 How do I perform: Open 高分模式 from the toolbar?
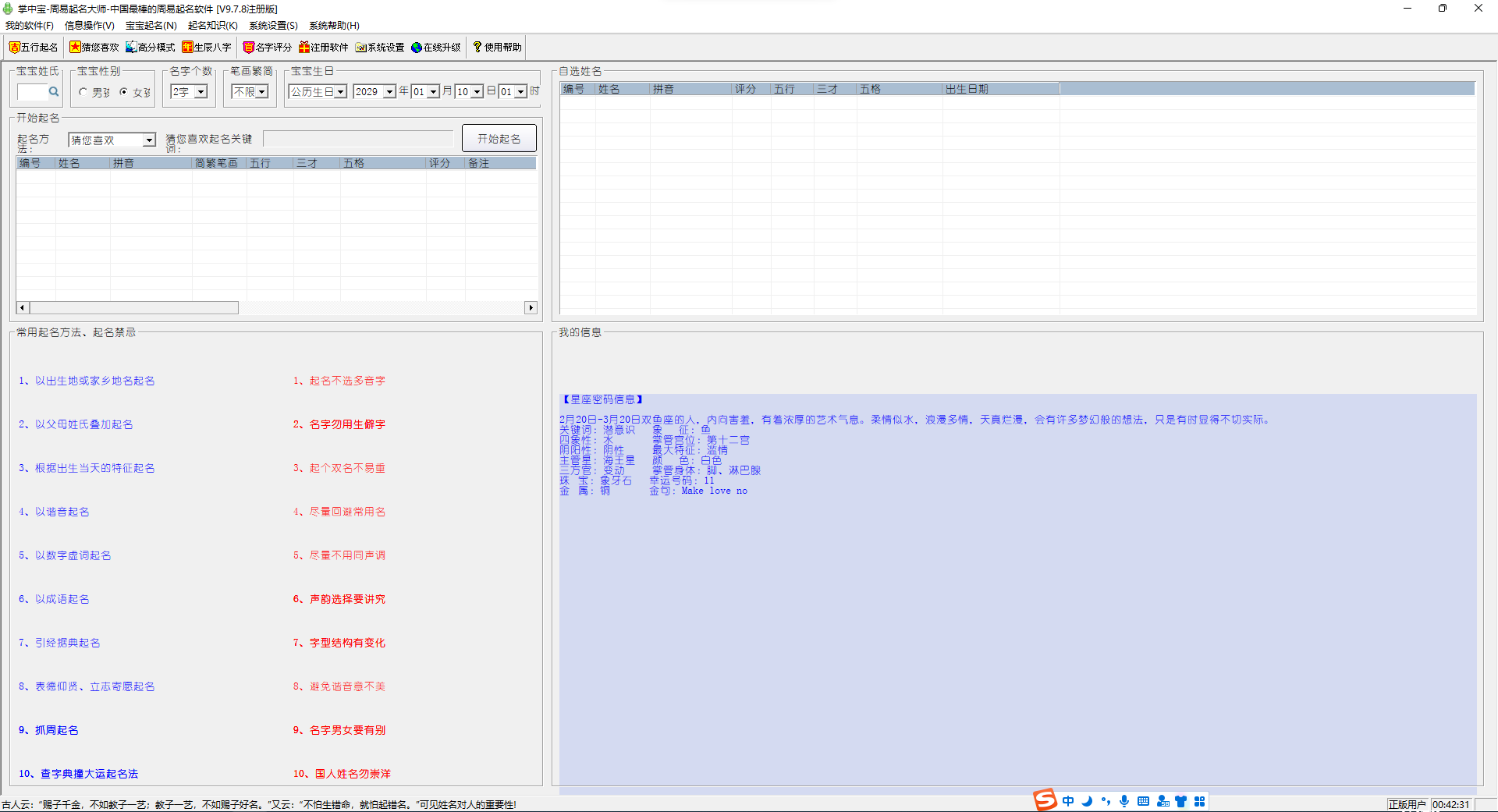pos(151,48)
